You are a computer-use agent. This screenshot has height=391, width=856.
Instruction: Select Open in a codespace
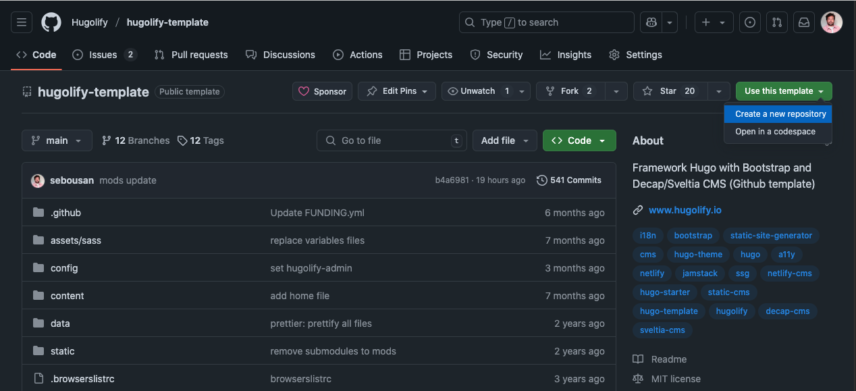click(778, 132)
